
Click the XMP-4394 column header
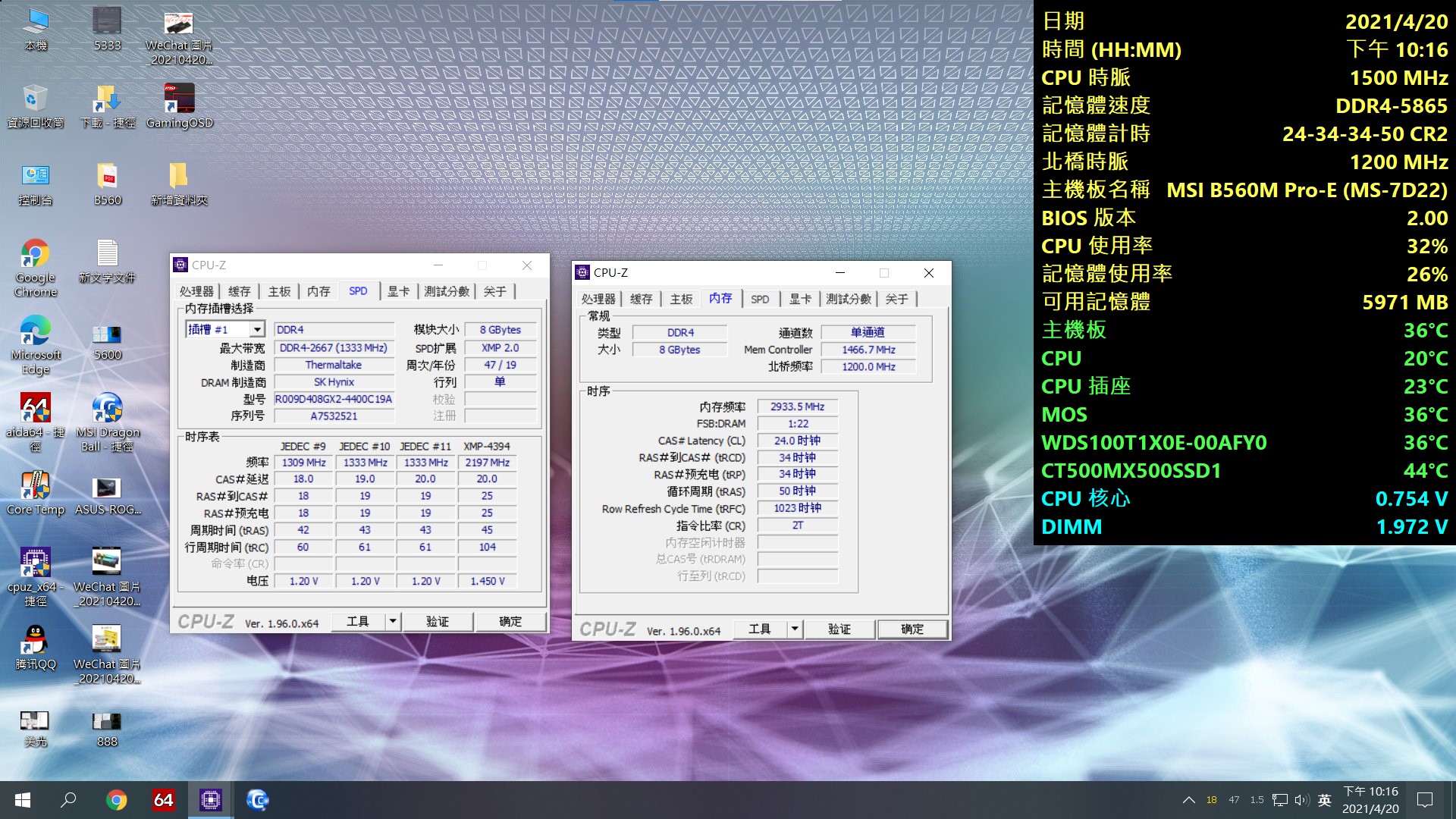tap(487, 446)
